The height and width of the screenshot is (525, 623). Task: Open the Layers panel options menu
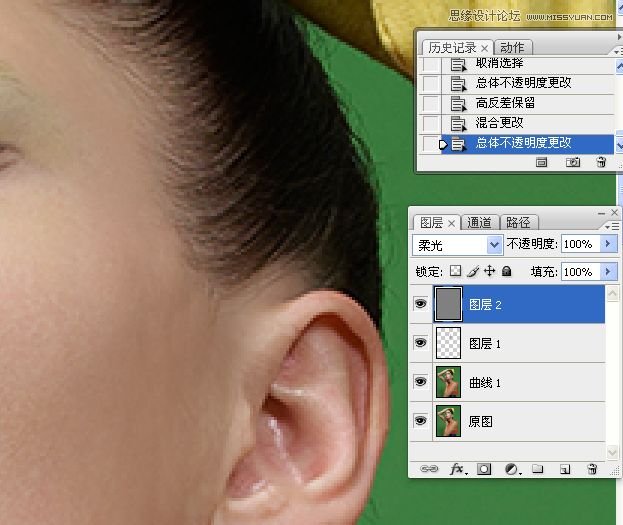612,227
